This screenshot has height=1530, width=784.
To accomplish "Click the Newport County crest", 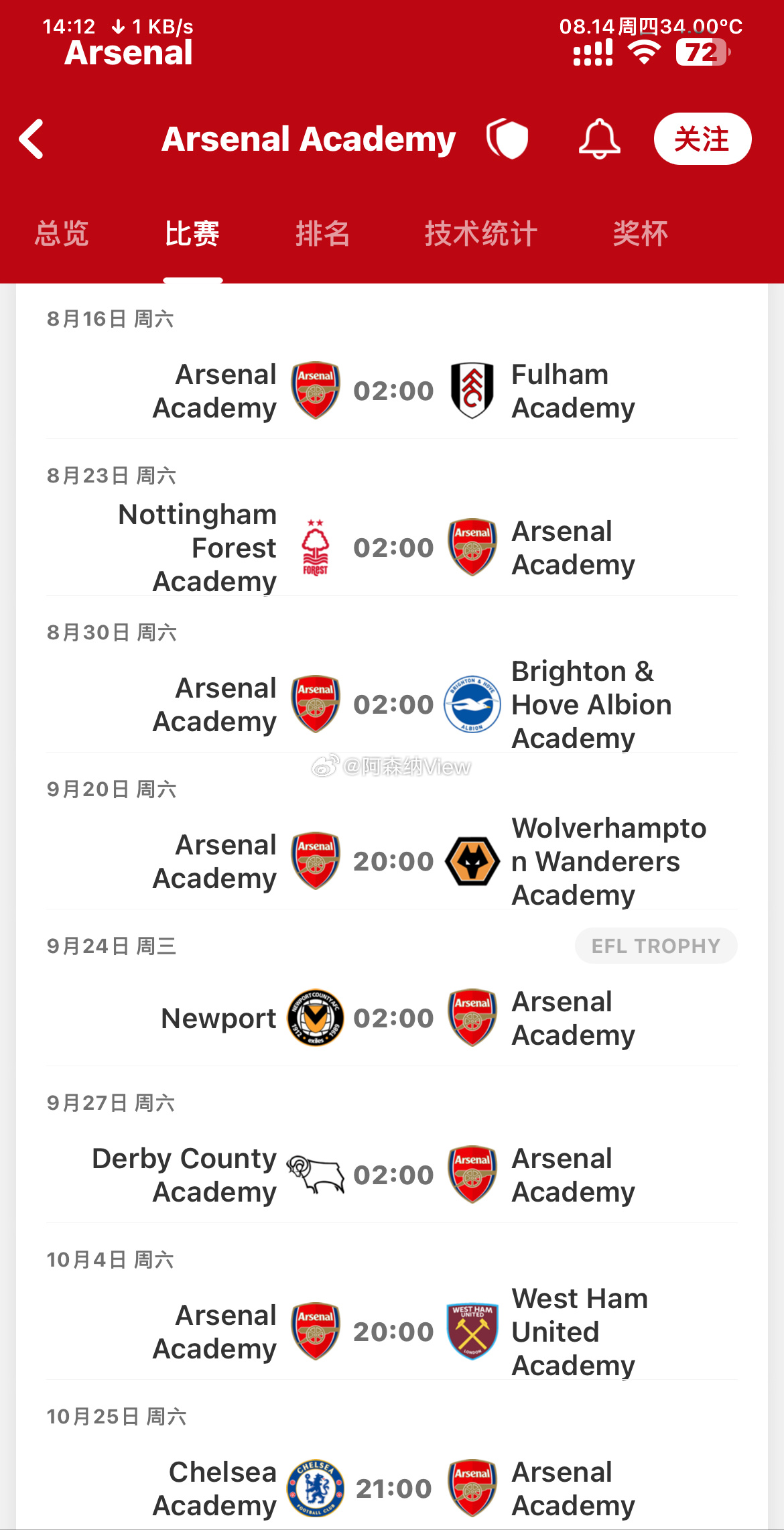I will (315, 1018).
